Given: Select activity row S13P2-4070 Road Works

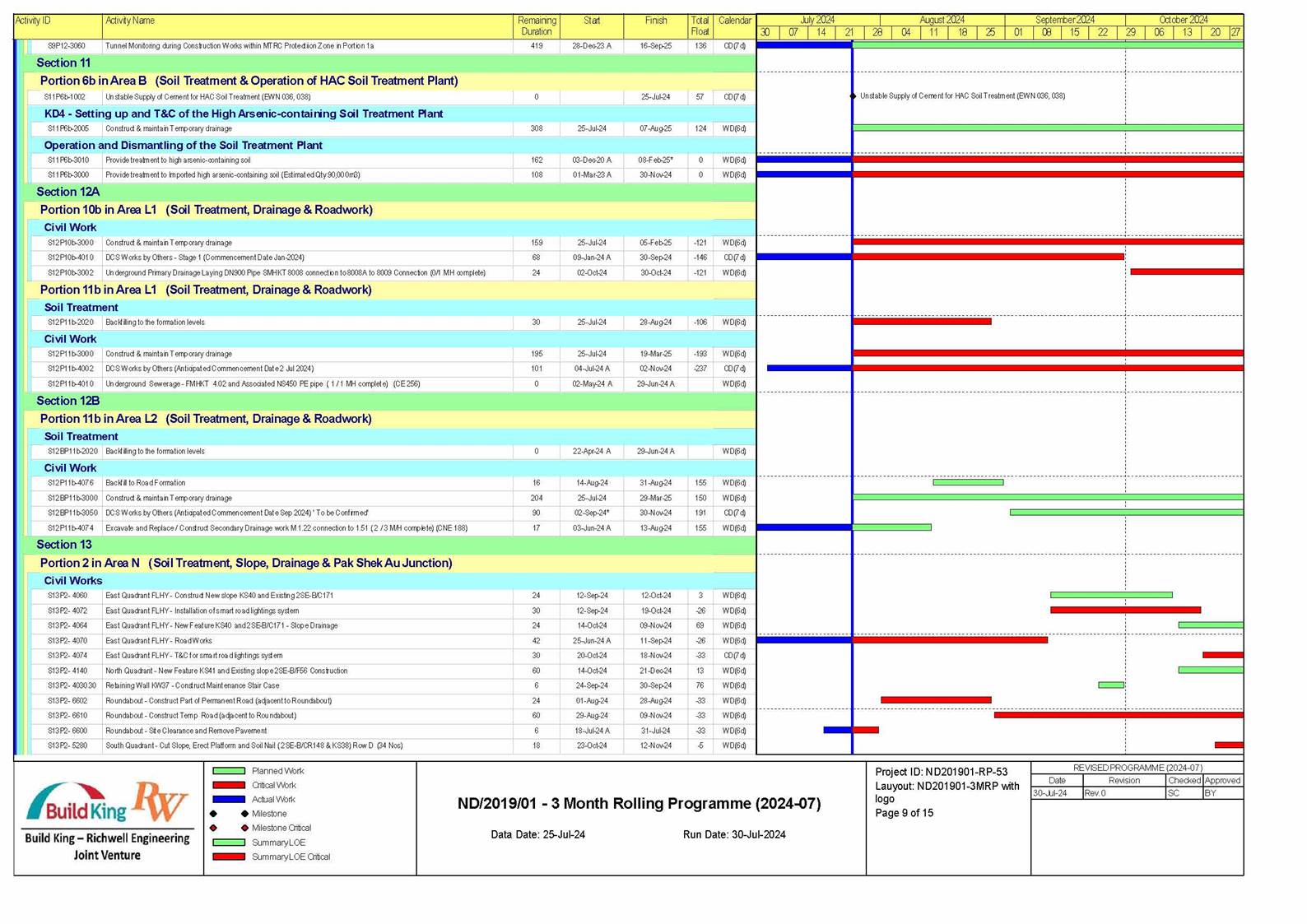Looking at the screenshot, I should pyautogui.click(x=158, y=641).
